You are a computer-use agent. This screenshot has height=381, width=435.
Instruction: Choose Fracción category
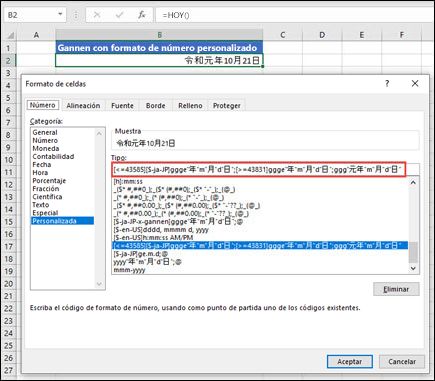tap(46, 189)
